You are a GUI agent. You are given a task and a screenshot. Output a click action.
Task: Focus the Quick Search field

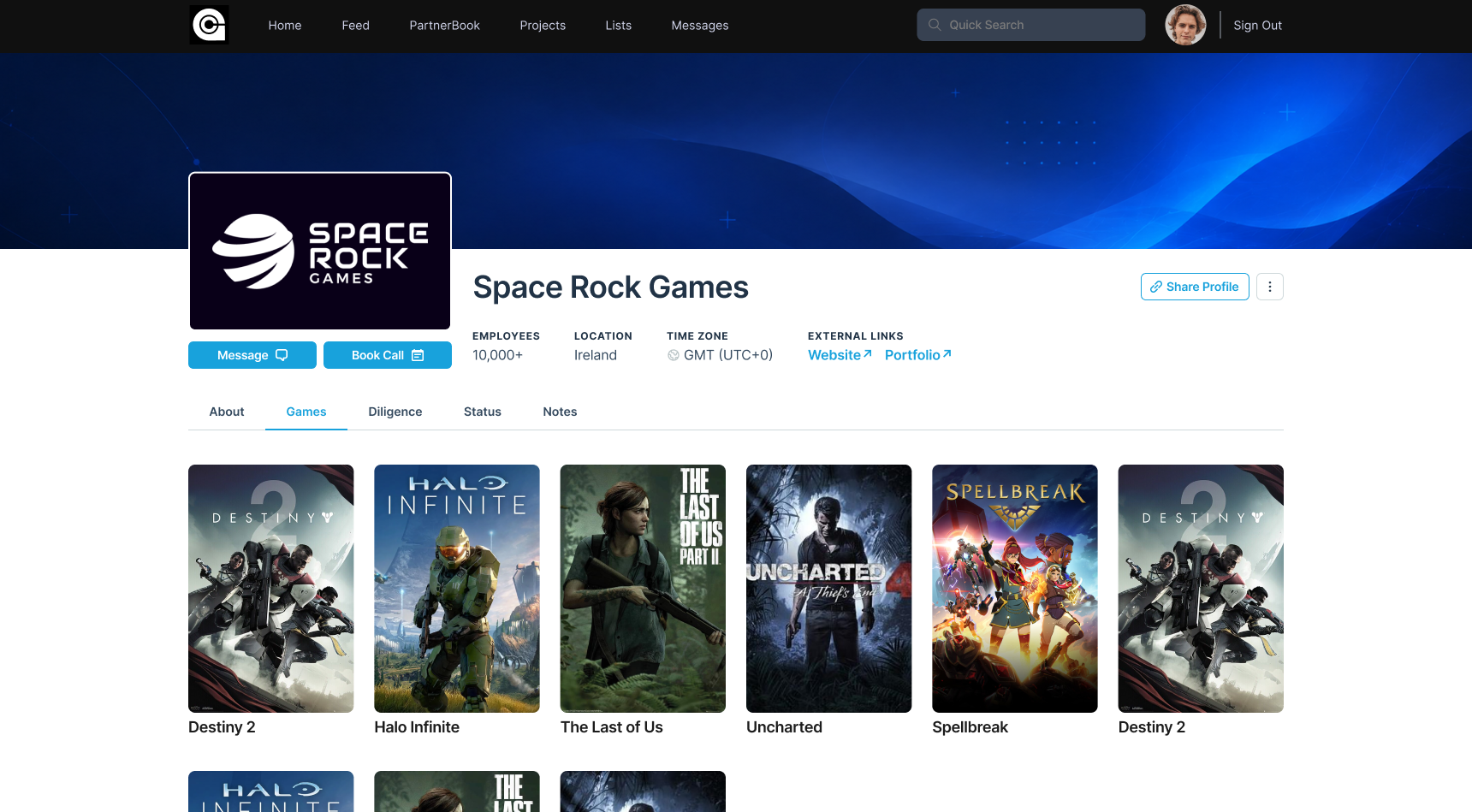pyautogui.click(x=1030, y=25)
